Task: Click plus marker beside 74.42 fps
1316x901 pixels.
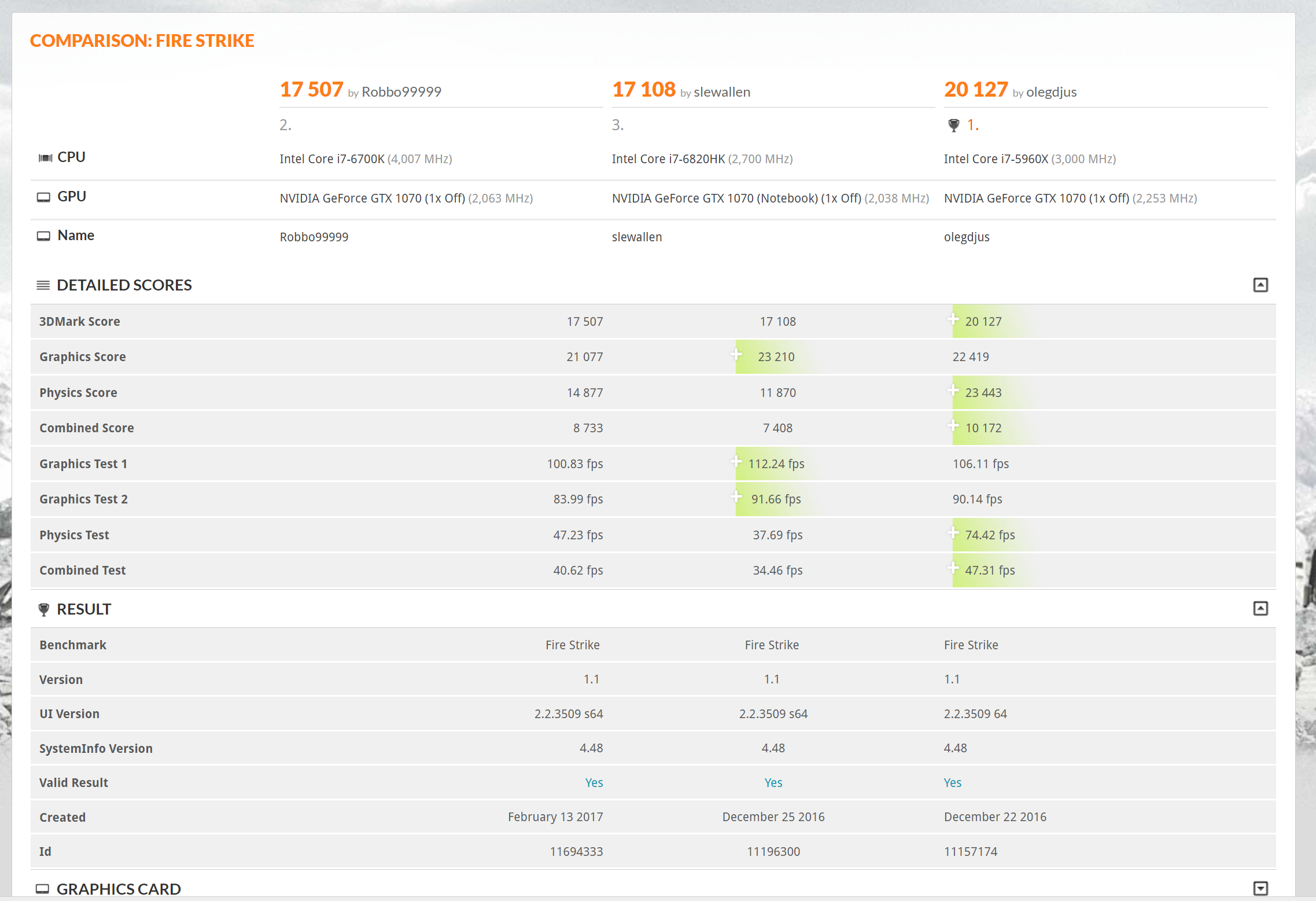Action: [x=953, y=532]
